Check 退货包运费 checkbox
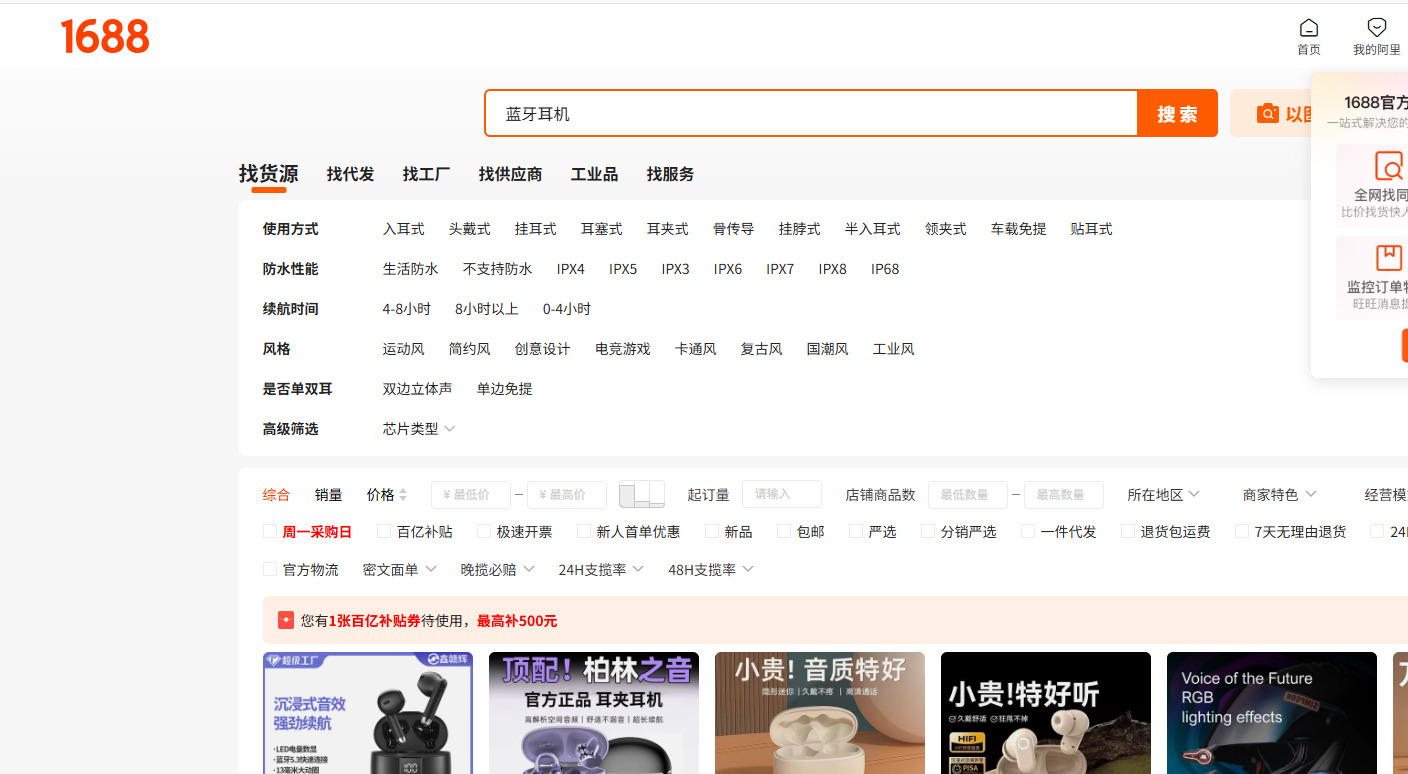Viewport: 1408px width, 774px height. [1128, 531]
